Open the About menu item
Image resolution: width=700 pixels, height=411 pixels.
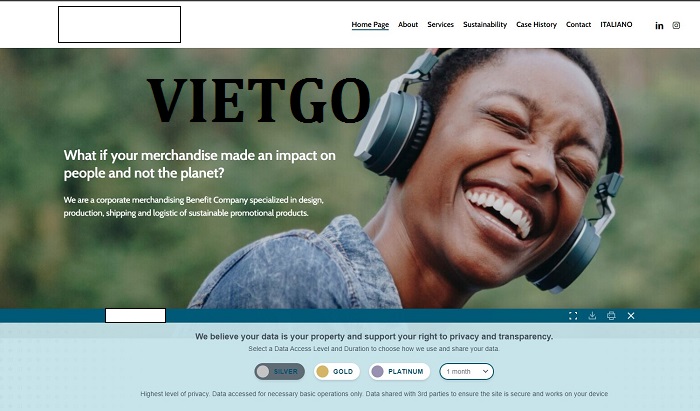click(x=408, y=25)
